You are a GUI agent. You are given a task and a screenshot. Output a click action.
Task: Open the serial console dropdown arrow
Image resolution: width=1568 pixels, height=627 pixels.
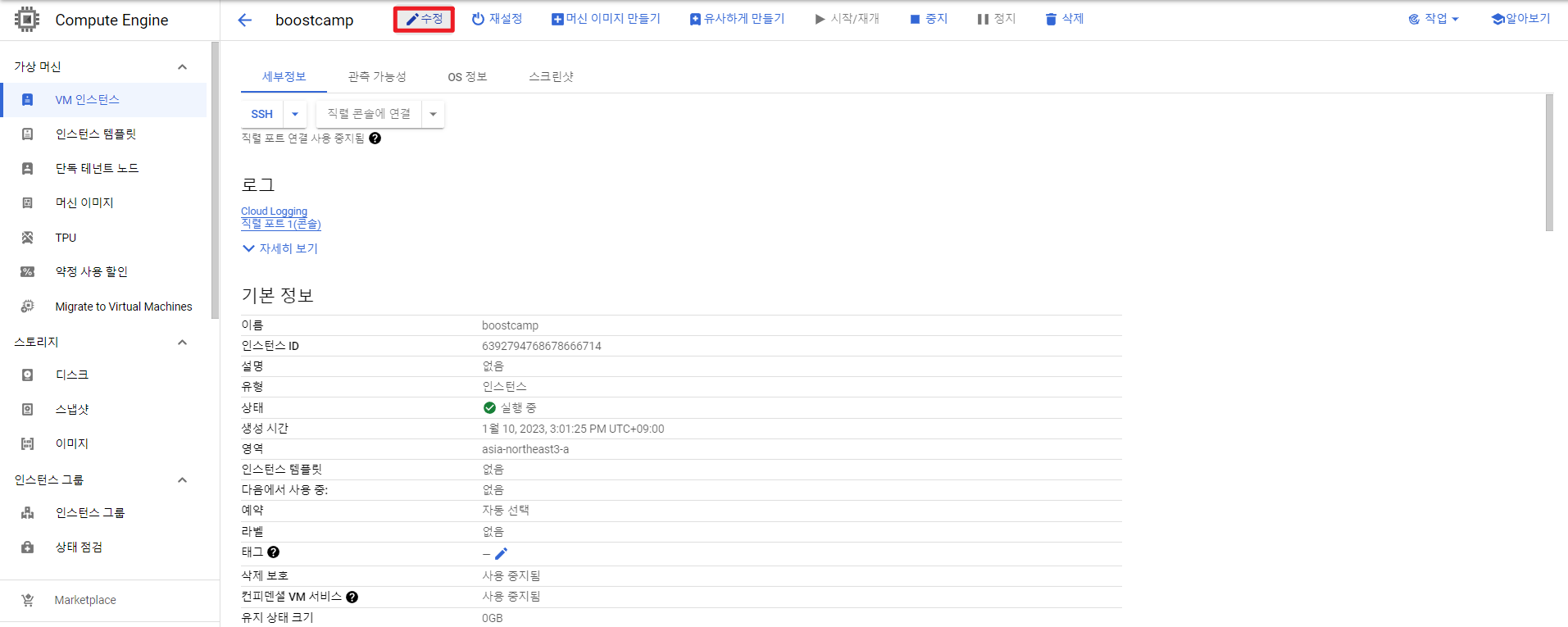pyautogui.click(x=433, y=114)
